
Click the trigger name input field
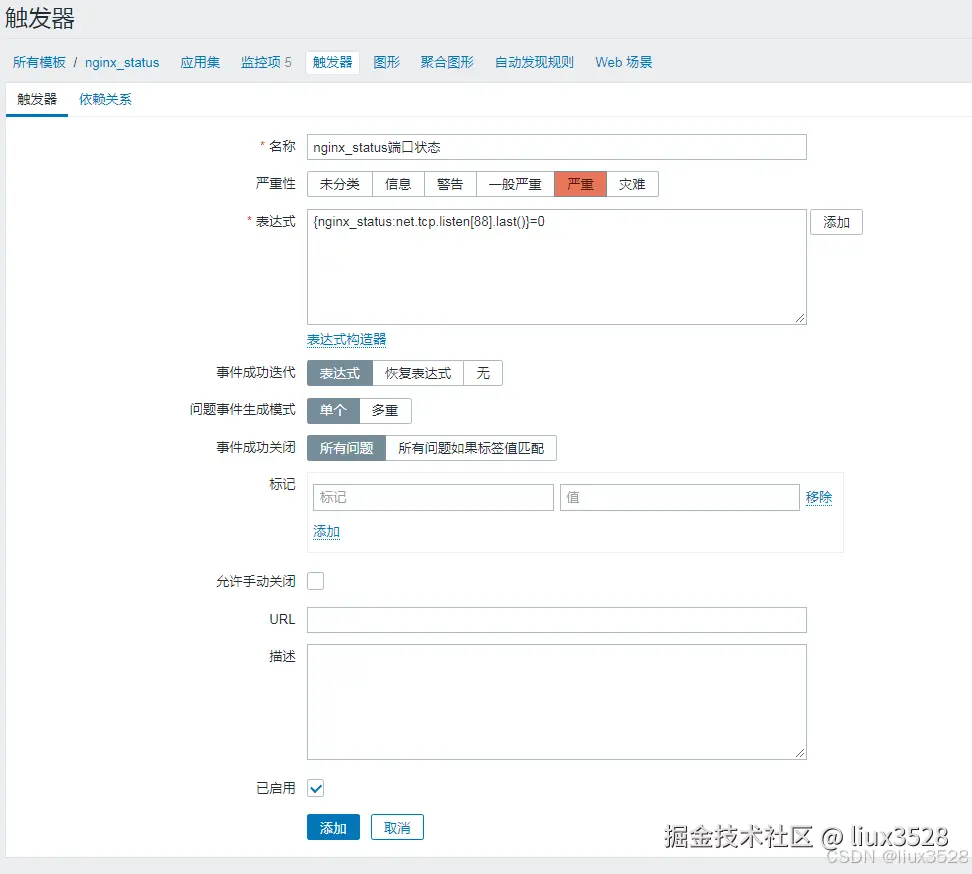[556, 147]
